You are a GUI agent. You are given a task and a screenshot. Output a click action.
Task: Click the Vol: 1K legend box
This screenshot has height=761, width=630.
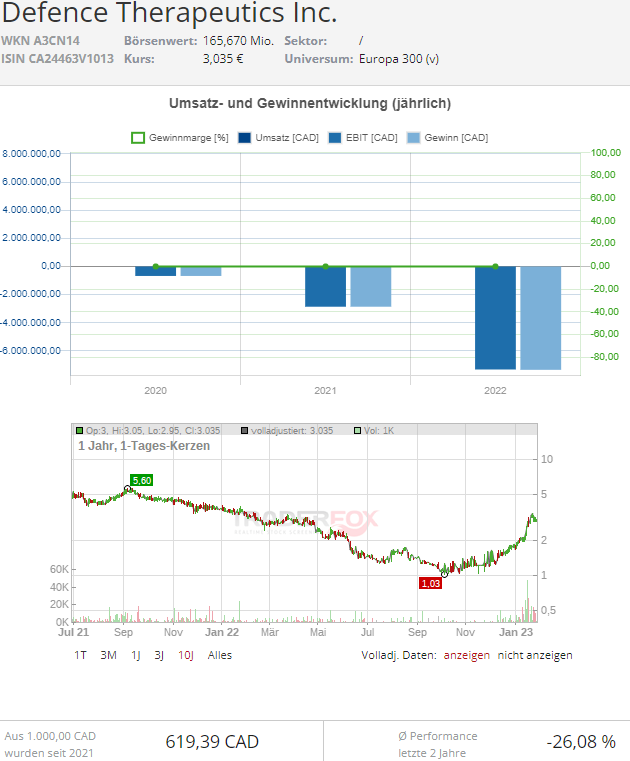click(x=357, y=430)
